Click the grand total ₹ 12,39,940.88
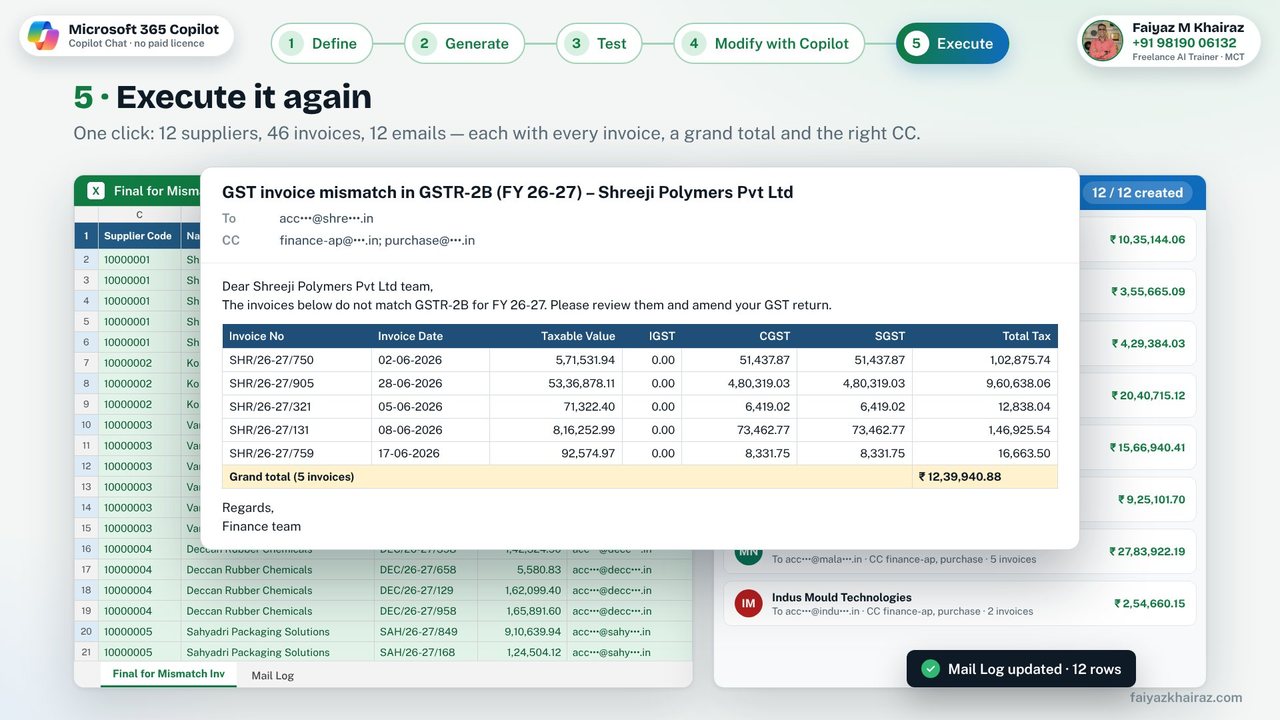The height and width of the screenshot is (720, 1280). click(x=959, y=477)
